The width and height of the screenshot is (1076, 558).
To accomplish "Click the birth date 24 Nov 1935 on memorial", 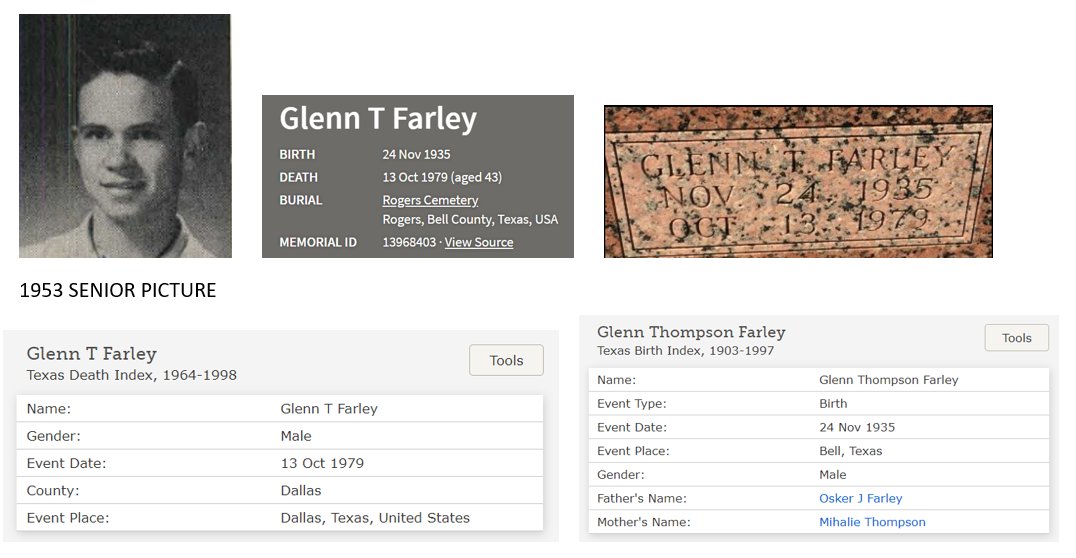I will pos(417,154).
